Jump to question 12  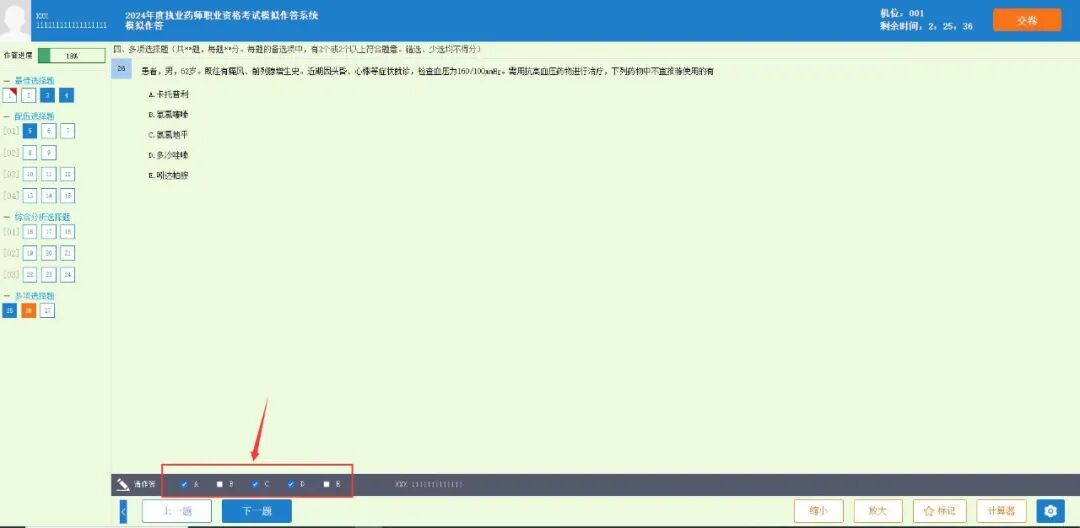click(68, 174)
